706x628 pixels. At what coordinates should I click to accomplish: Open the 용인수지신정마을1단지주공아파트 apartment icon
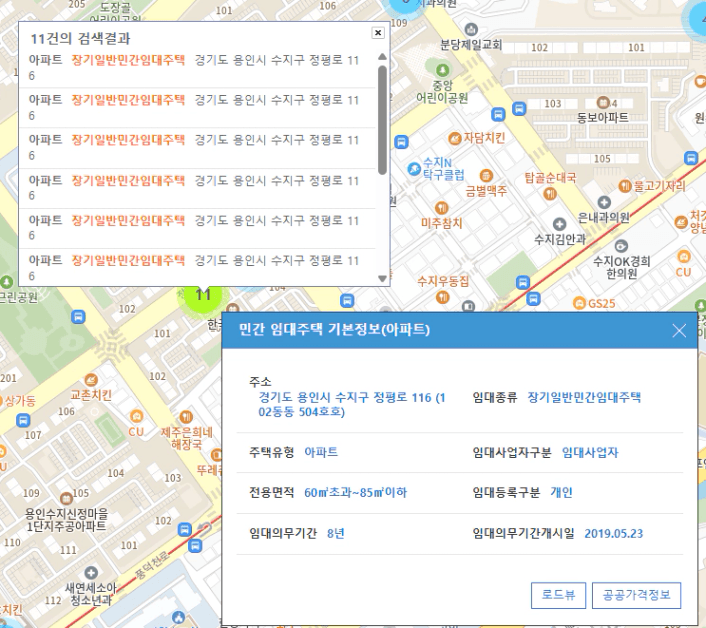[66, 498]
